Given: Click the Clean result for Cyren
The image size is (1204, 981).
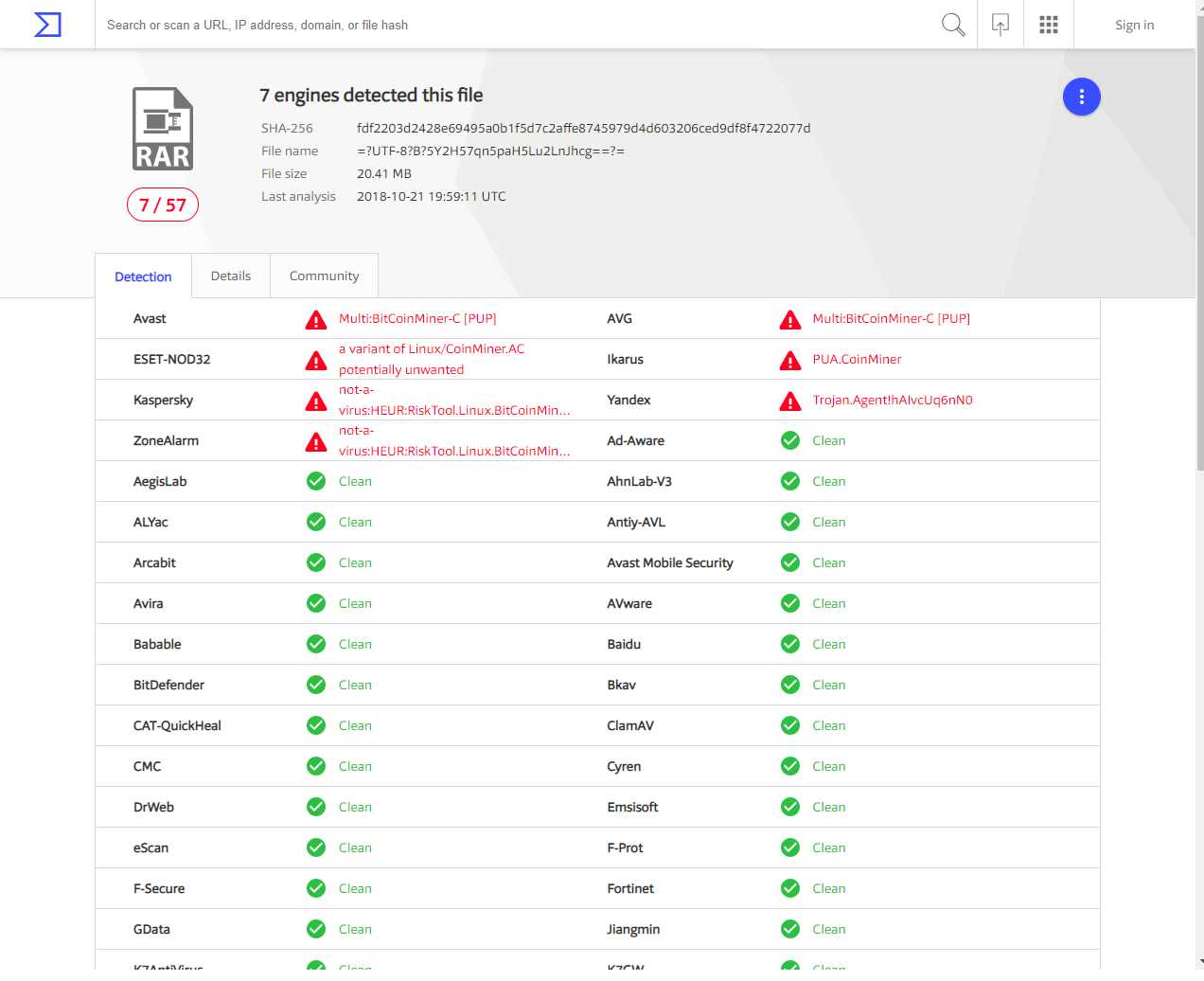Looking at the screenshot, I should pyautogui.click(x=829, y=766).
